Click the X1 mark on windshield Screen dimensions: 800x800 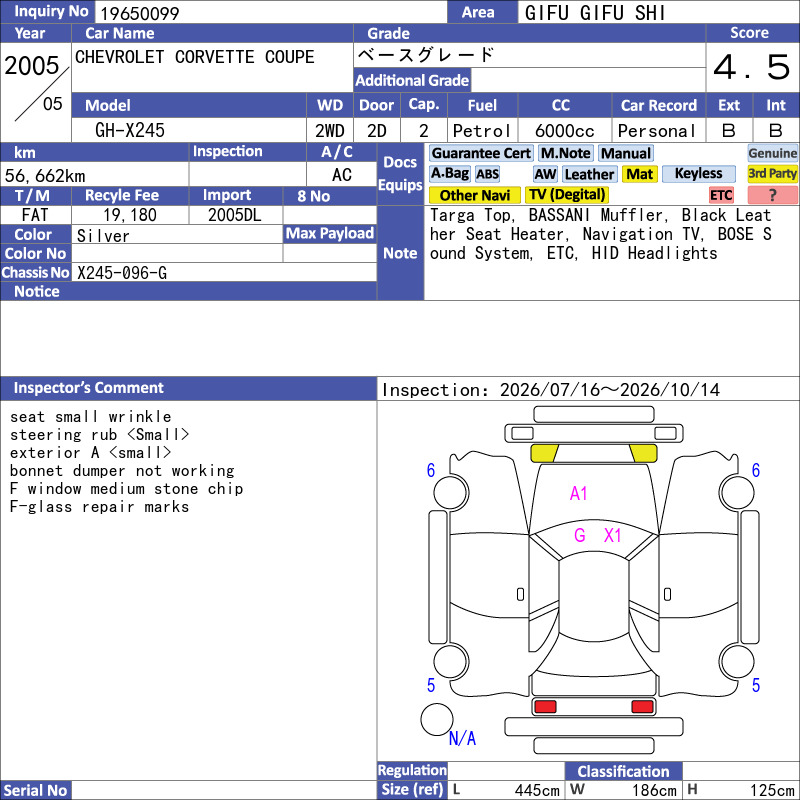(612, 535)
